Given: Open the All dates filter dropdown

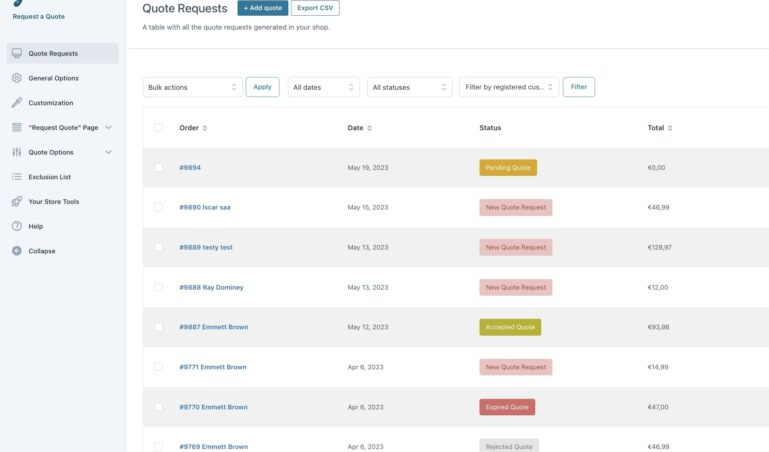Looking at the screenshot, I should point(323,87).
